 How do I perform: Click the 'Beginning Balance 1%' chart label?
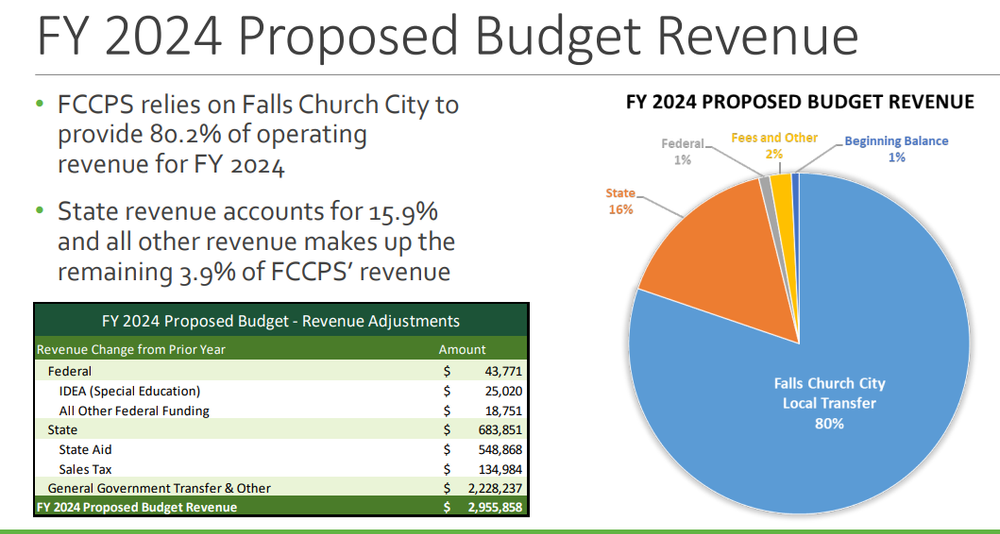click(x=896, y=149)
